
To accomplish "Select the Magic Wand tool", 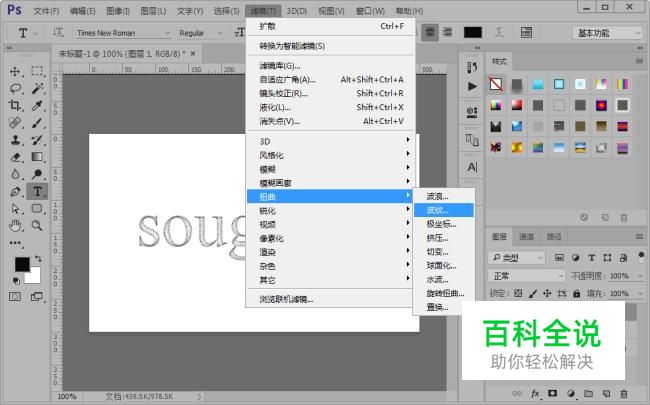I will pos(37,88).
